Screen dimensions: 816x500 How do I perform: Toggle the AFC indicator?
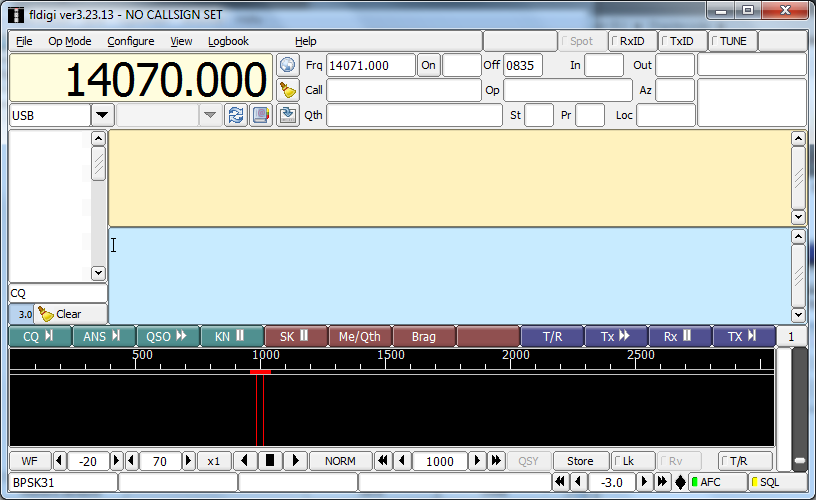[718, 482]
